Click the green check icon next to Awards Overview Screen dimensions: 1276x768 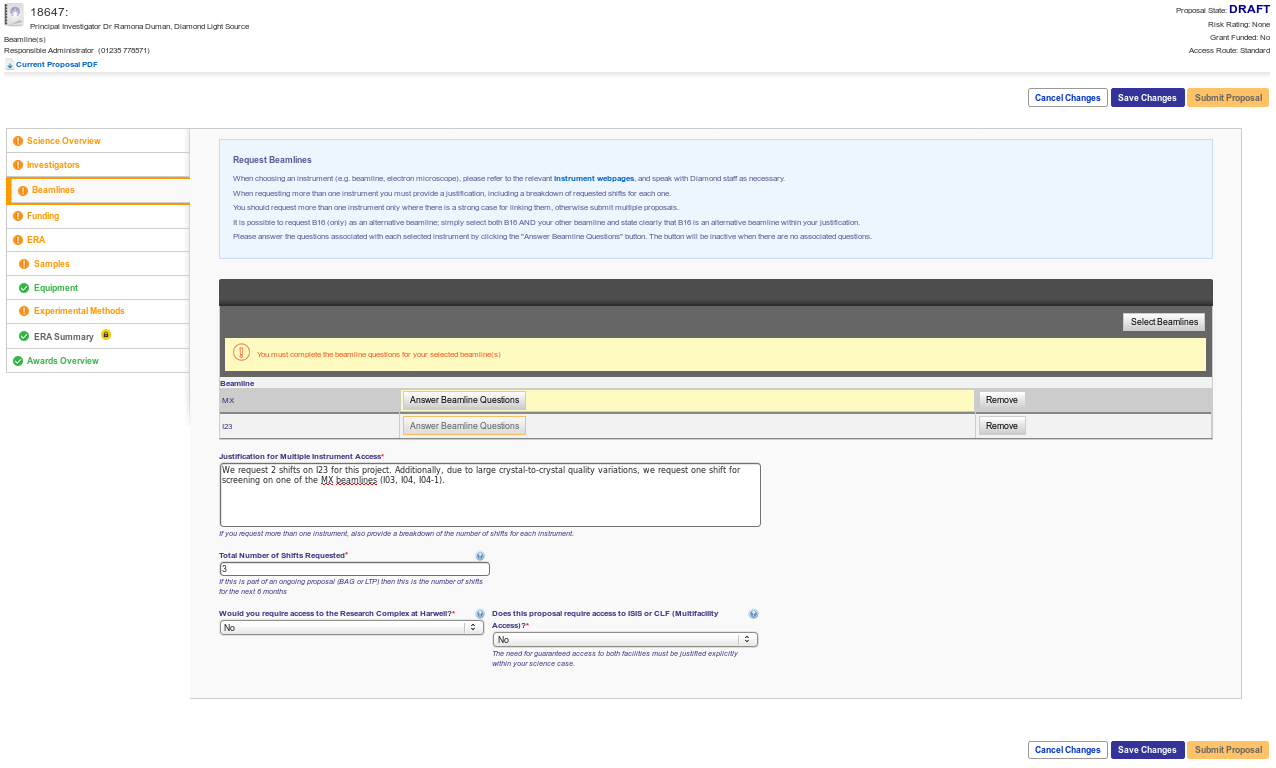18,361
